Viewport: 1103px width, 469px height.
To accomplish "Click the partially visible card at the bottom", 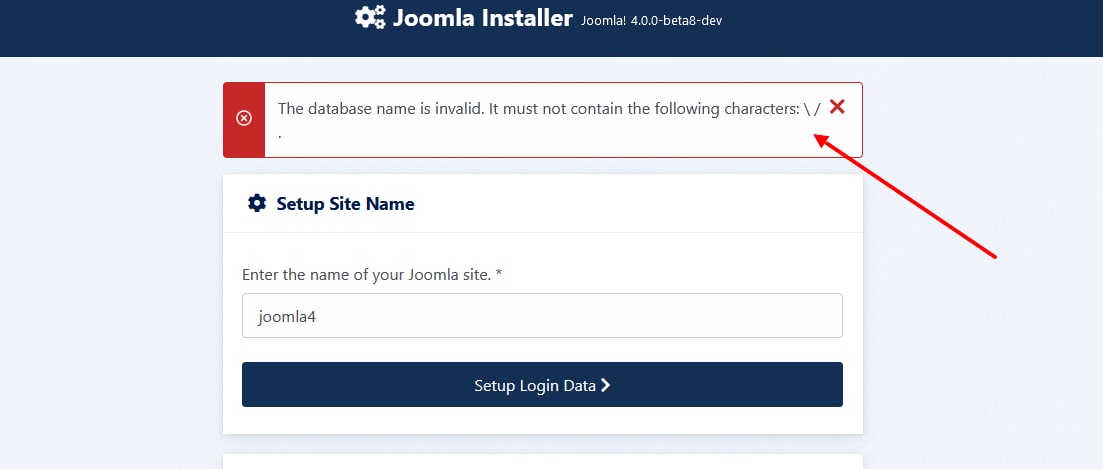I will (x=542, y=462).
